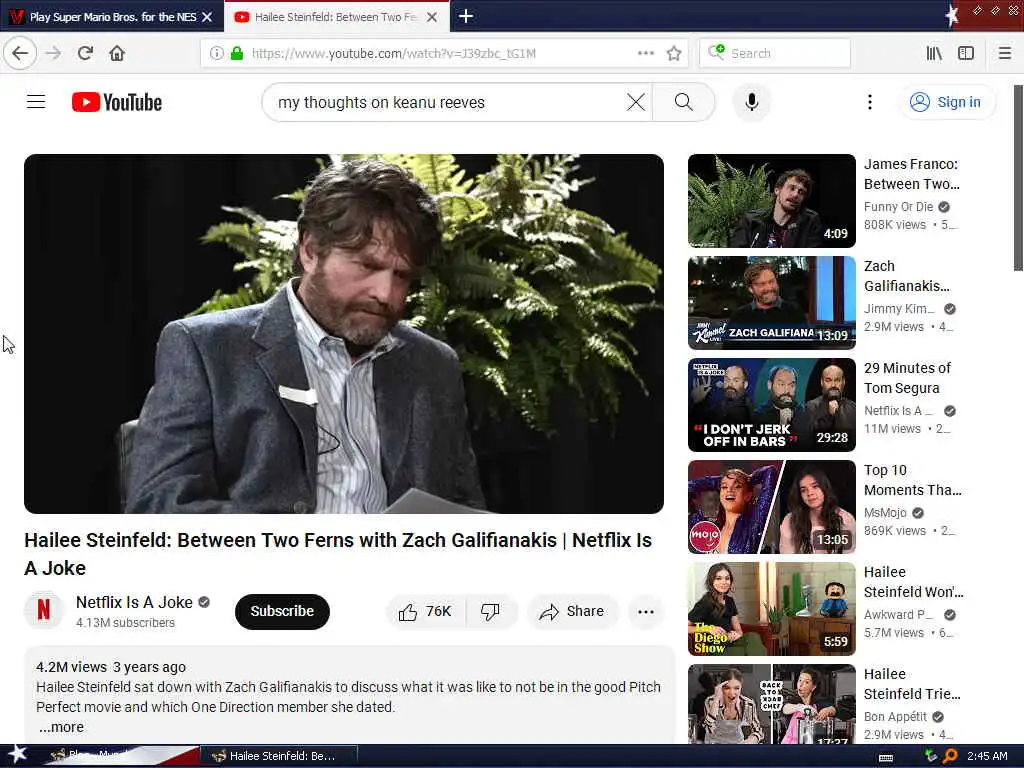Open the keyboard icon in system tray
The height and width of the screenshot is (768, 1024).
[886, 758]
